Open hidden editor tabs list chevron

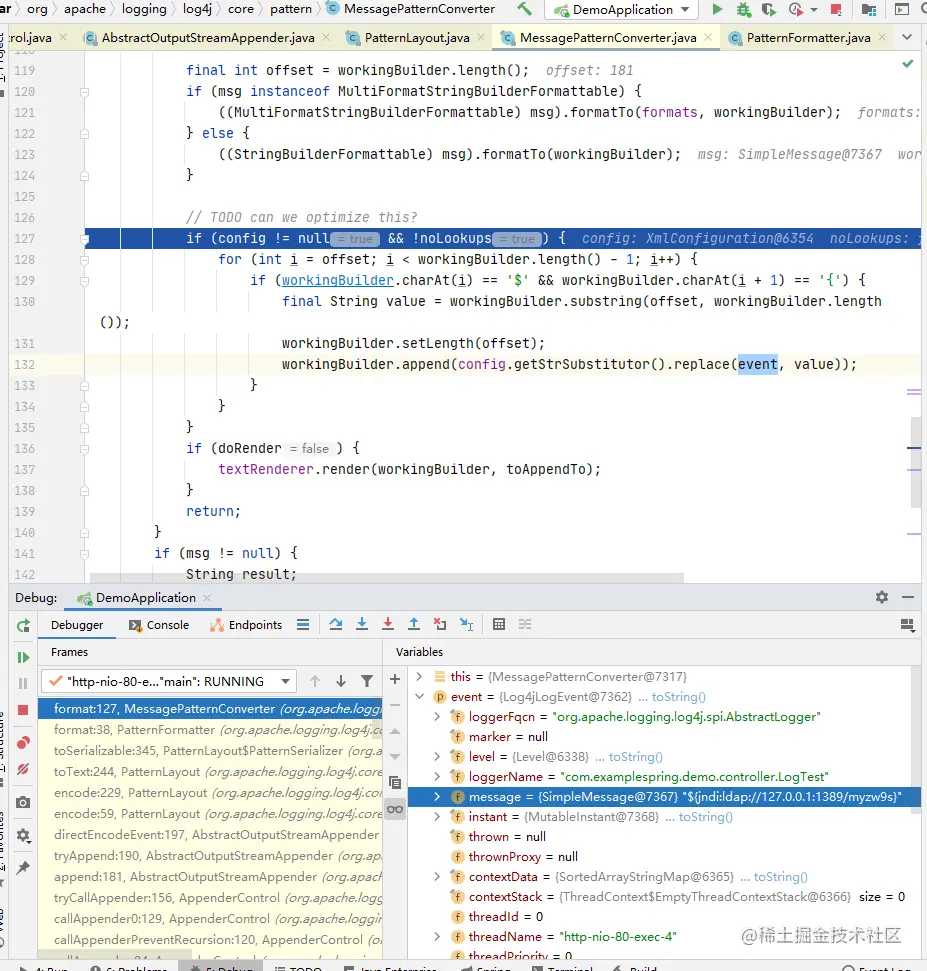907,37
